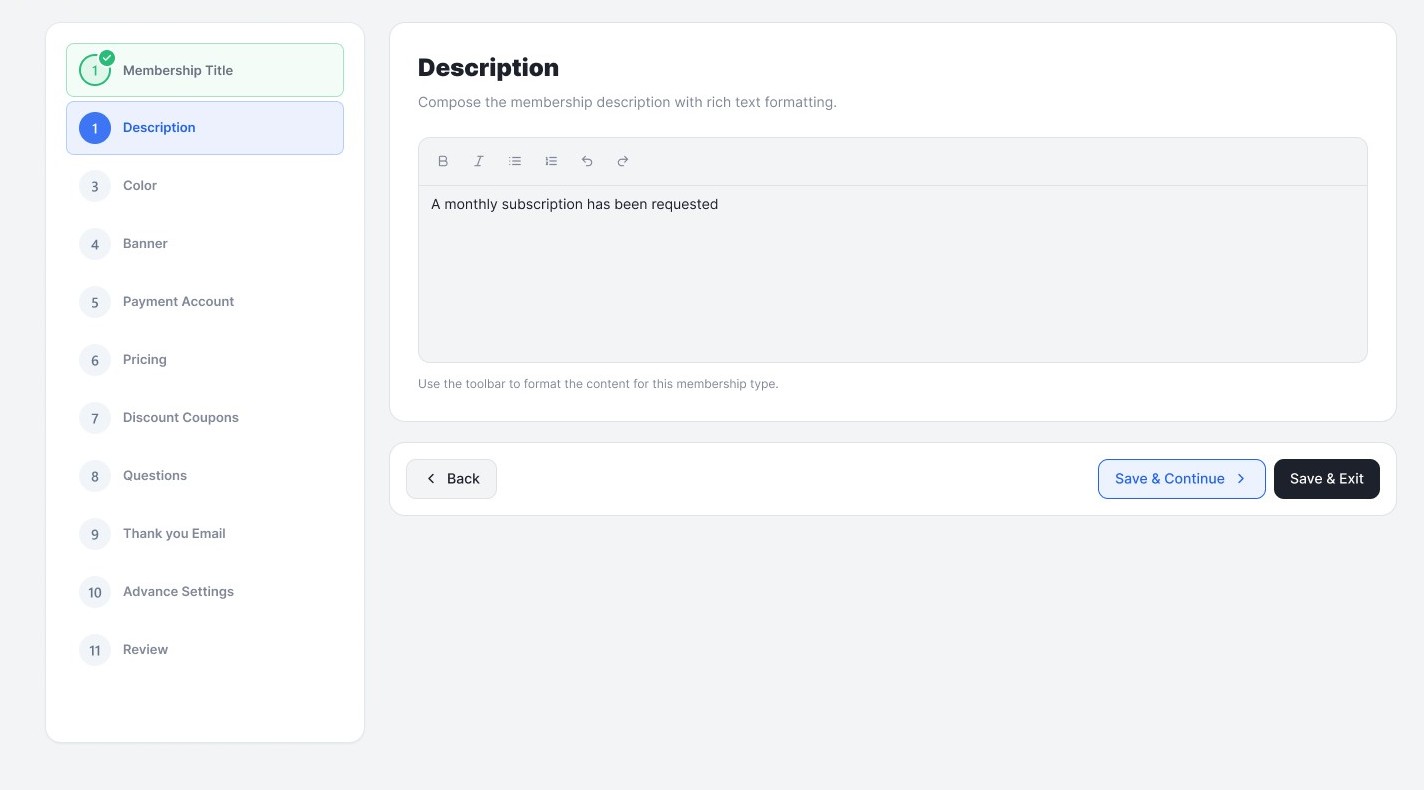Open the Membership Title step
Screen dimensions: 1424x790
pos(205,70)
